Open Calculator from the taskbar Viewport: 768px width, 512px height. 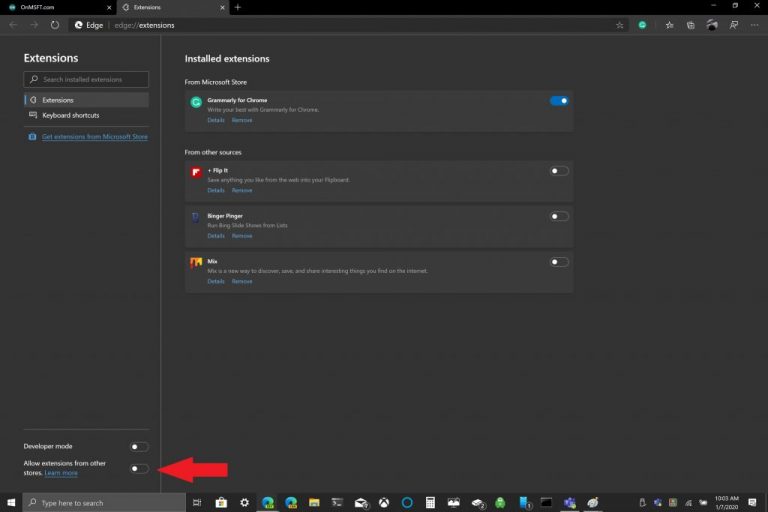[x=430, y=503]
